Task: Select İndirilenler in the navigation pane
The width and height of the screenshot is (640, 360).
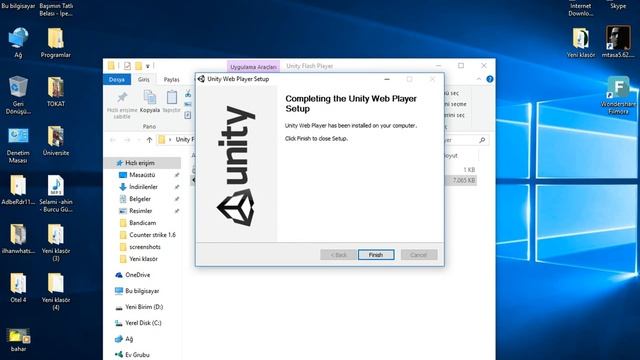Action: coord(143,187)
